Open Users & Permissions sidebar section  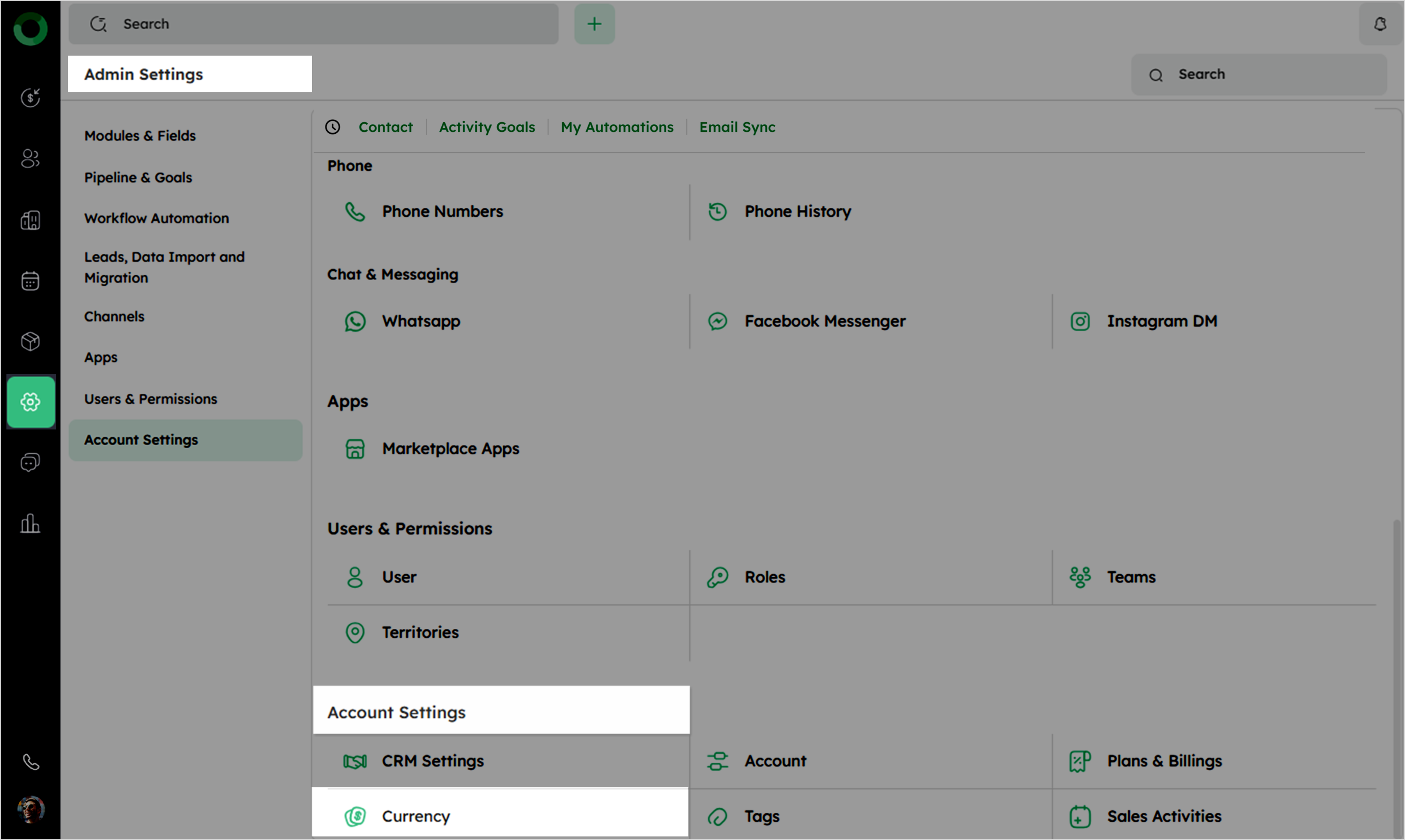[150, 399]
